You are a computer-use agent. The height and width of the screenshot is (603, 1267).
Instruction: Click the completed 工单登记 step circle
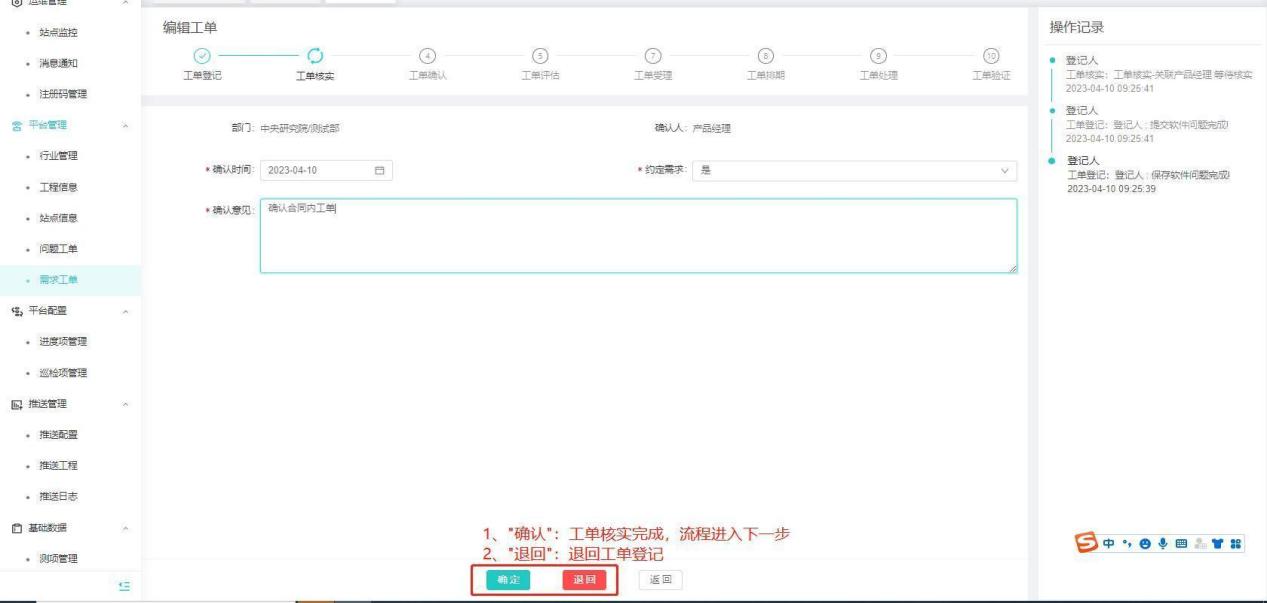[x=202, y=56]
